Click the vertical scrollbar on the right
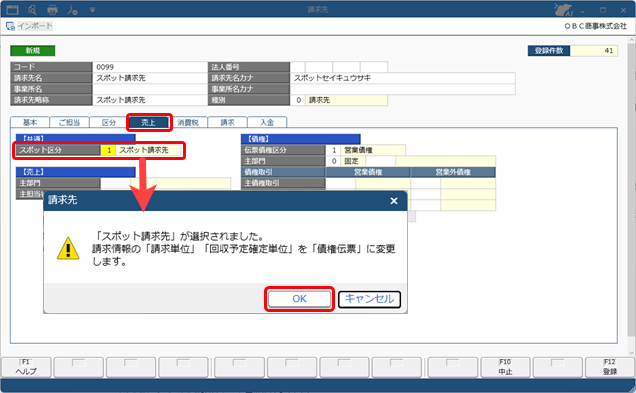The image size is (636, 393). [632, 195]
